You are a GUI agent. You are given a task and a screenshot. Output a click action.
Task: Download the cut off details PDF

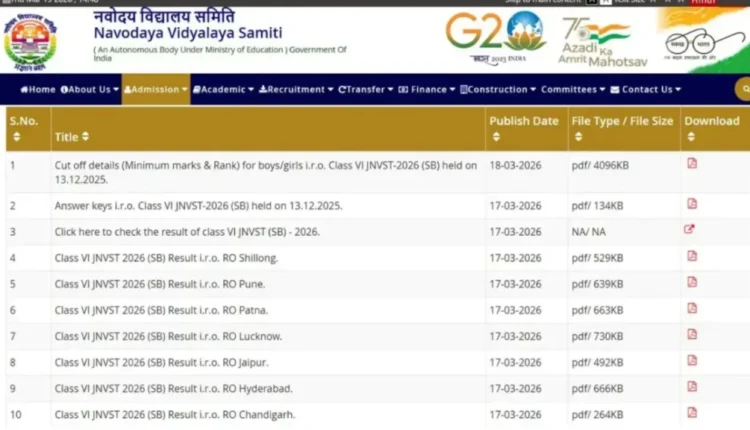(x=692, y=163)
